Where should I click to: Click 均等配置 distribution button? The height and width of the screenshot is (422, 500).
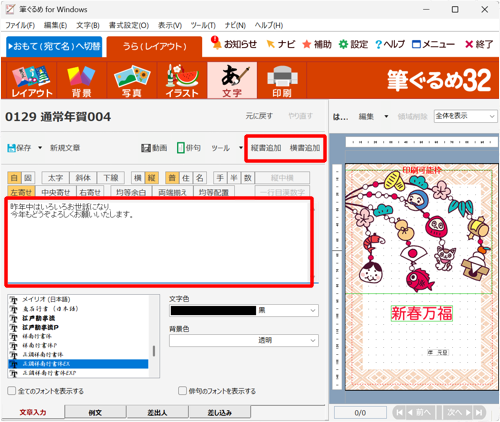pos(214,192)
